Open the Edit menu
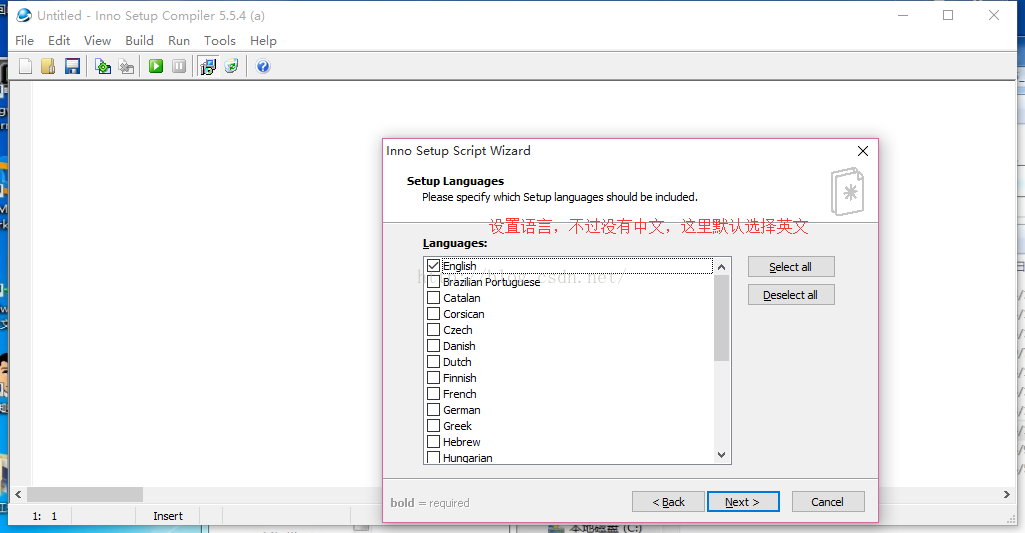This screenshot has height=533, width=1025. click(x=59, y=41)
